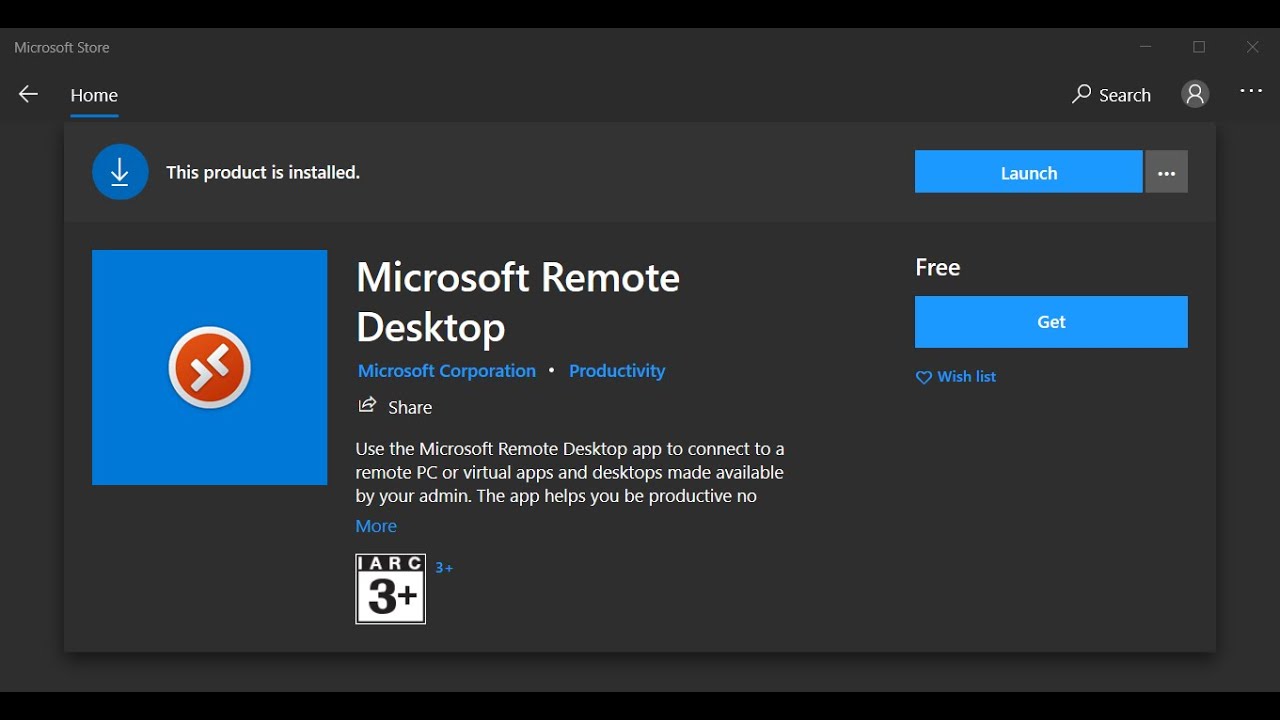This screenshot has width=1280, height=720.
Task: Click the app description paragraph
Action: point(570,472)
